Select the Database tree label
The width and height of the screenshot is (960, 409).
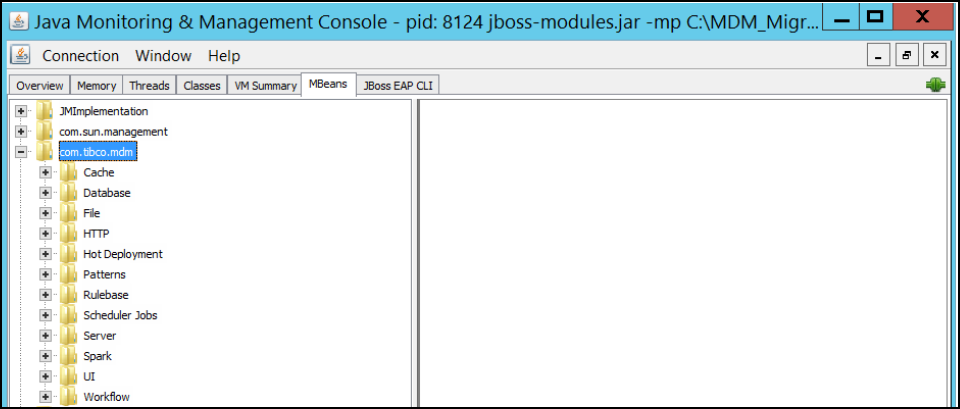[107, 193]
